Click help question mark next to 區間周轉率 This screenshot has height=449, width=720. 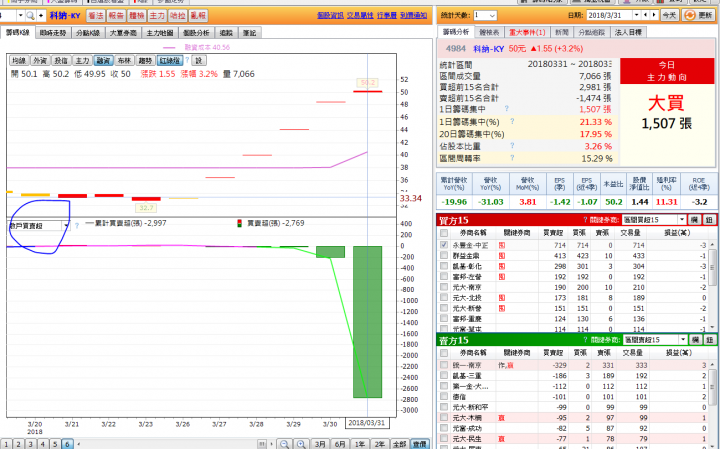pos(512,158)
